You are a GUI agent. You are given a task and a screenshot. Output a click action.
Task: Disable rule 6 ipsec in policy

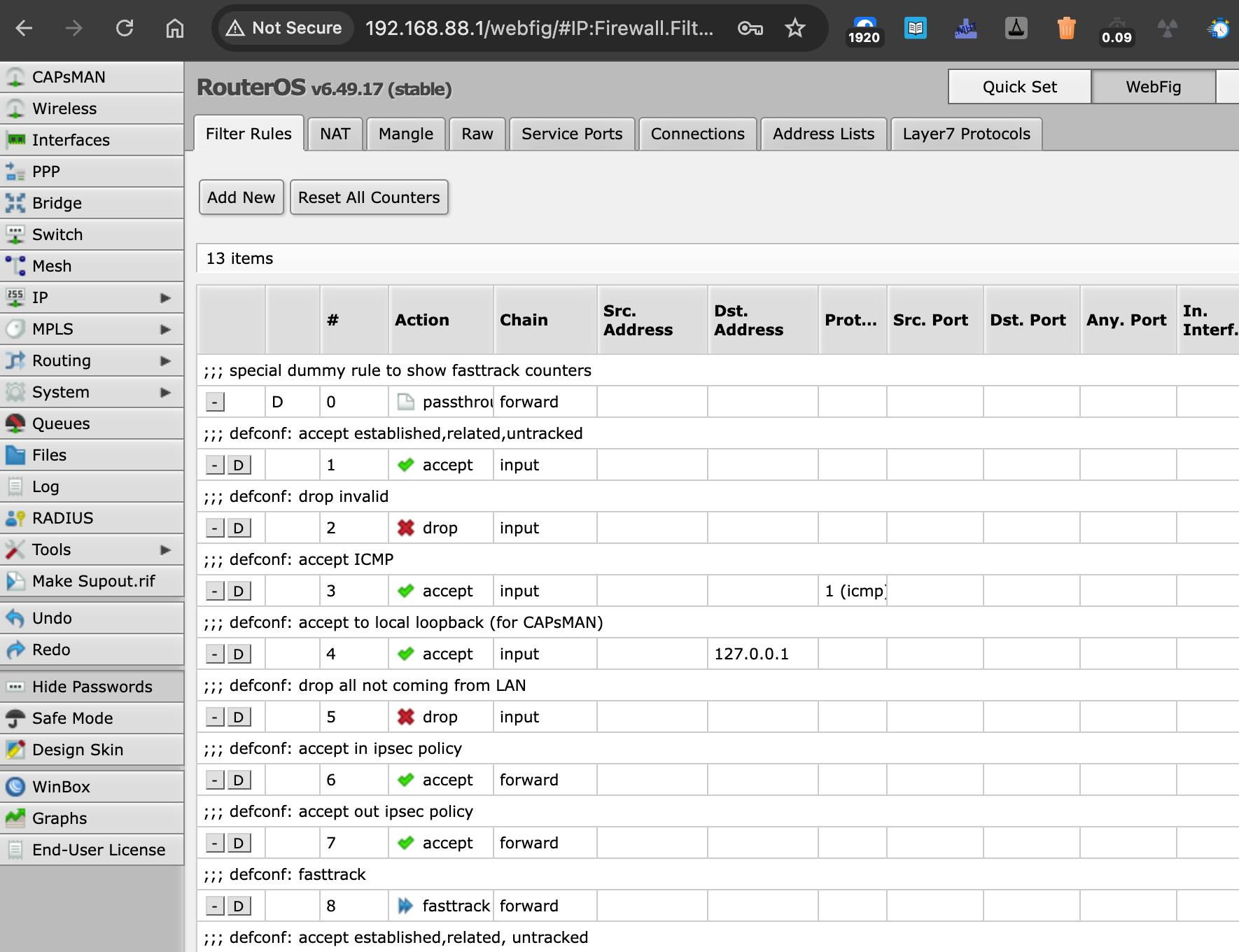[x=238, y=780]
